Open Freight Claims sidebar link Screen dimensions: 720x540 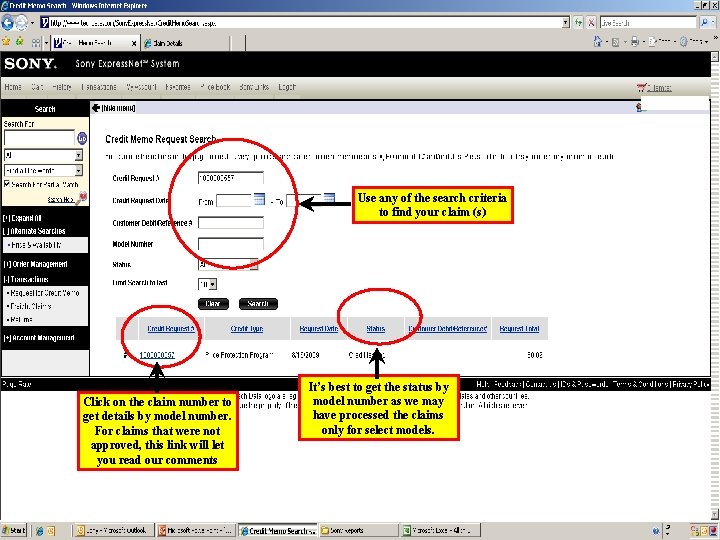tap(29, 306)
